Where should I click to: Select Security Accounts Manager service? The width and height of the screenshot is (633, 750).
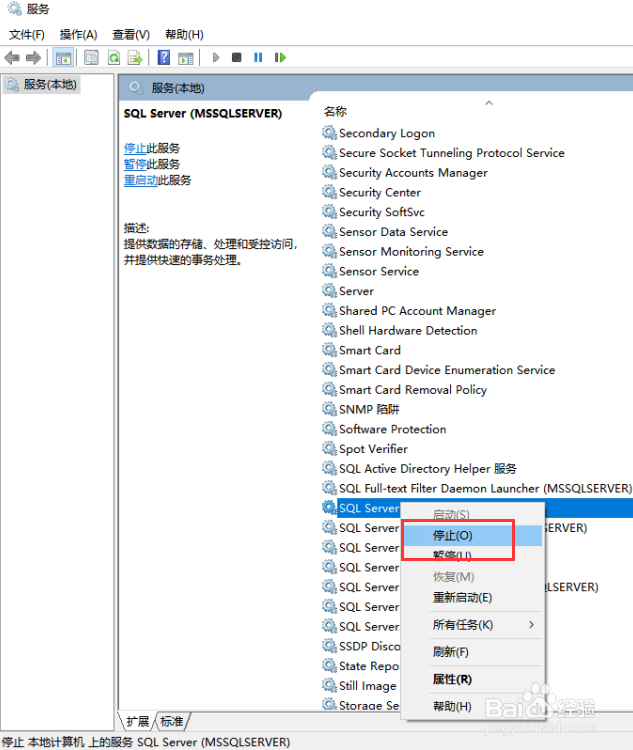coord(413,173)
